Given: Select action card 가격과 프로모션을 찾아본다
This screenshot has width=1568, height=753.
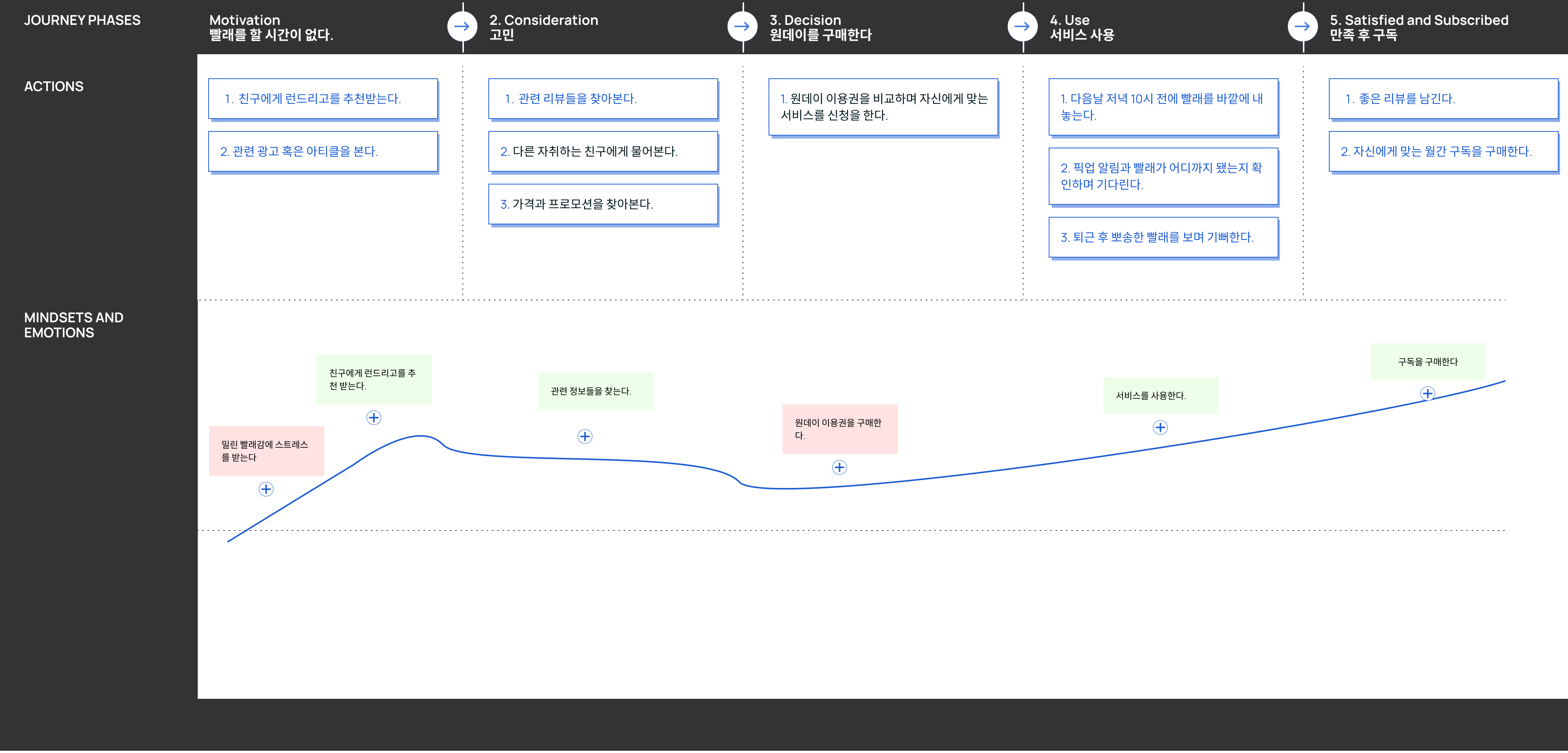Looking at the screenshot, I should tap(603, 204).
